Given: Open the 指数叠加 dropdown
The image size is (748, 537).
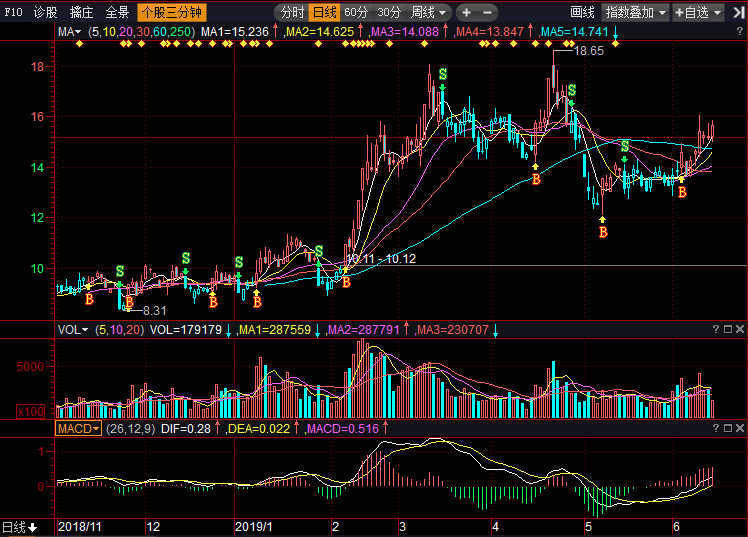Looking at the screenshot, I should [x=635, y=12].
